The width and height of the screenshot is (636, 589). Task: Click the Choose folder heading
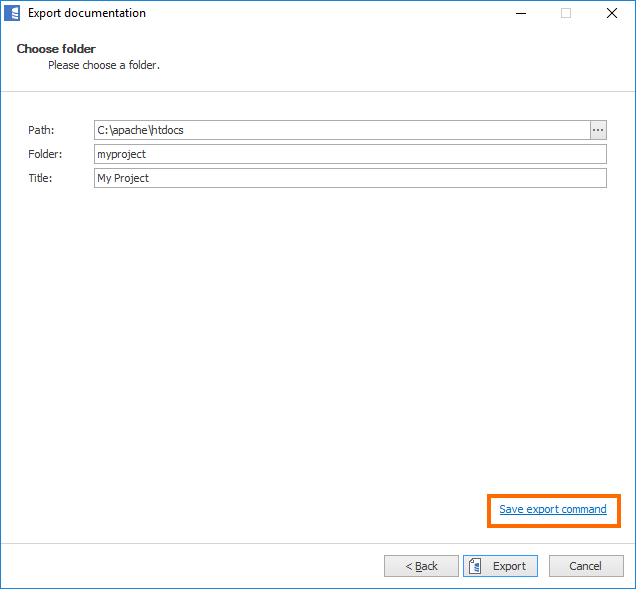56,49
